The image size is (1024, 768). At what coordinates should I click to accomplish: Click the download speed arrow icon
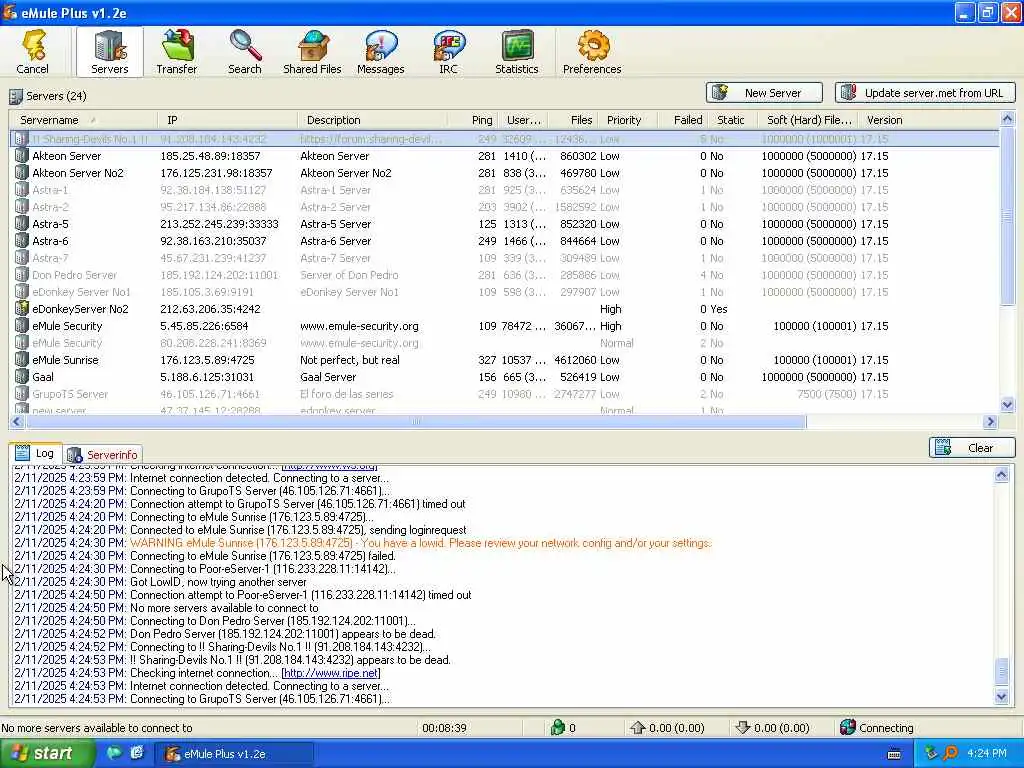[743, 728]
